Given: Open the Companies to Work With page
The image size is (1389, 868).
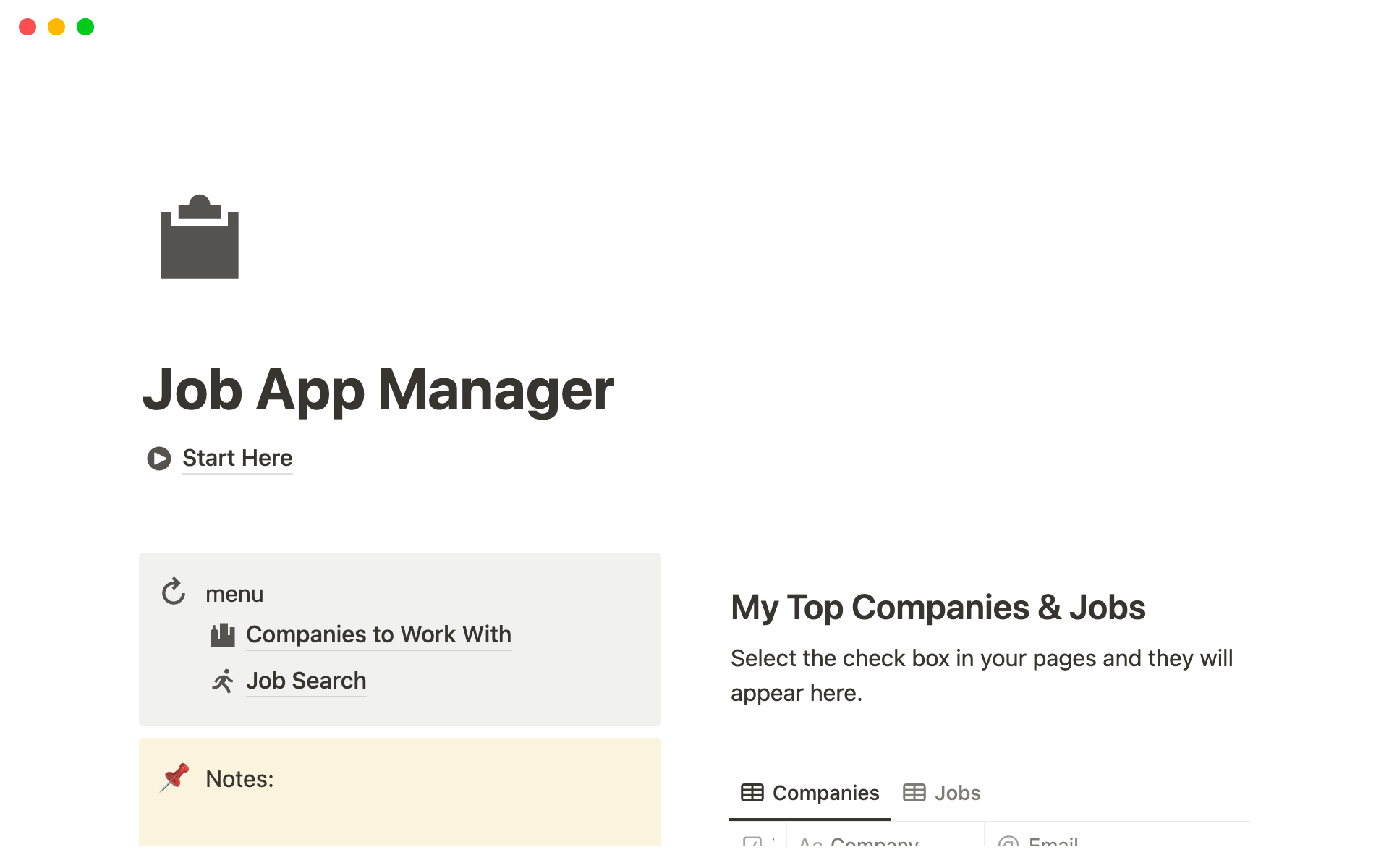Looking at the screenshot, I should point(378,634).
